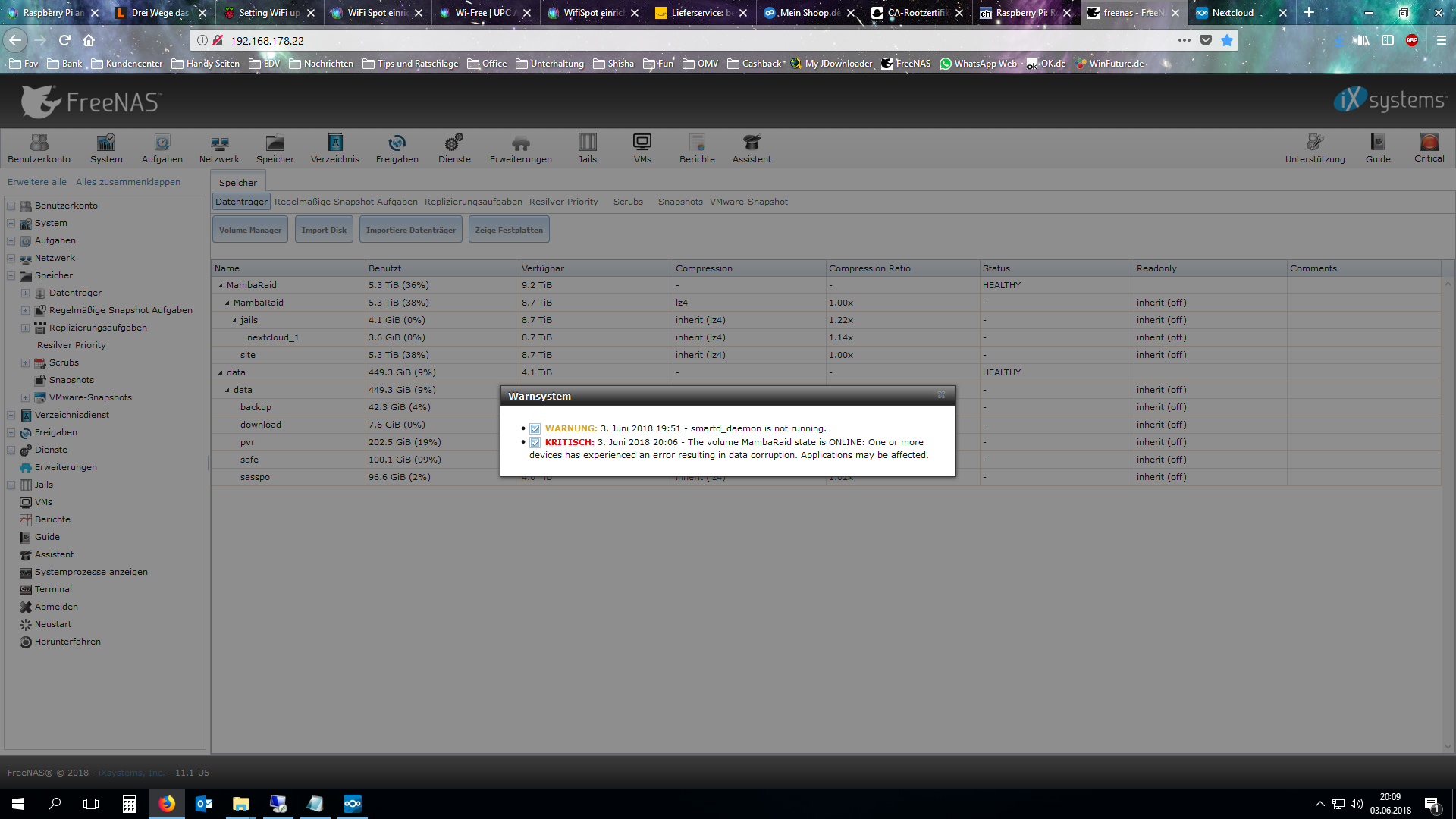Open Unterstützung toolbar icon

click(1315, 148)
